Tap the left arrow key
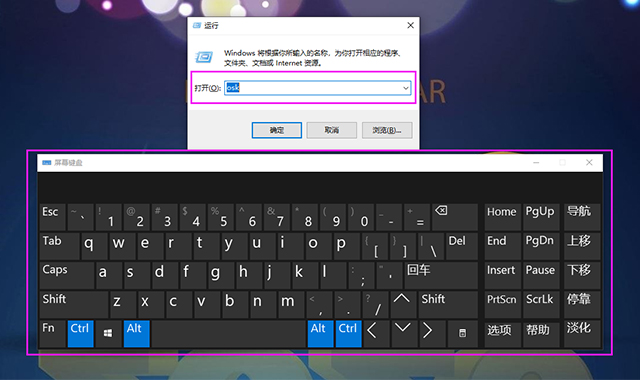 (x=376, y=333)
